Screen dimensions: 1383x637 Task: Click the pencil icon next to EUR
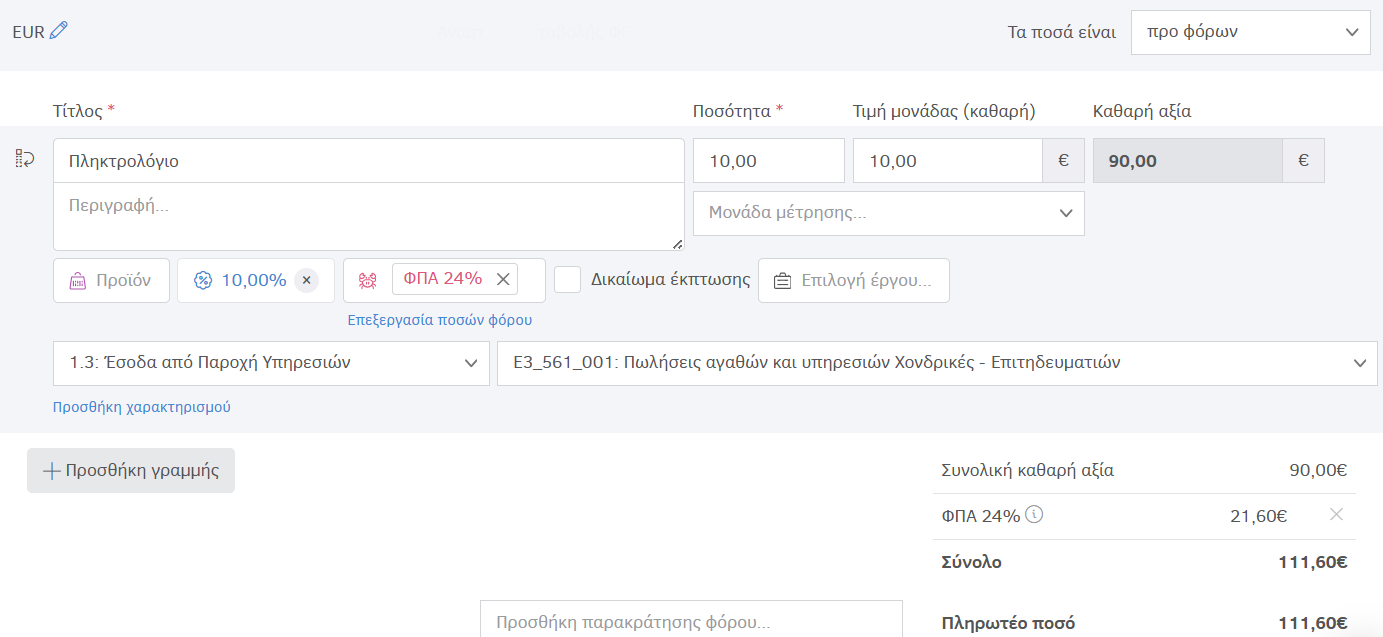pos(59,31)
